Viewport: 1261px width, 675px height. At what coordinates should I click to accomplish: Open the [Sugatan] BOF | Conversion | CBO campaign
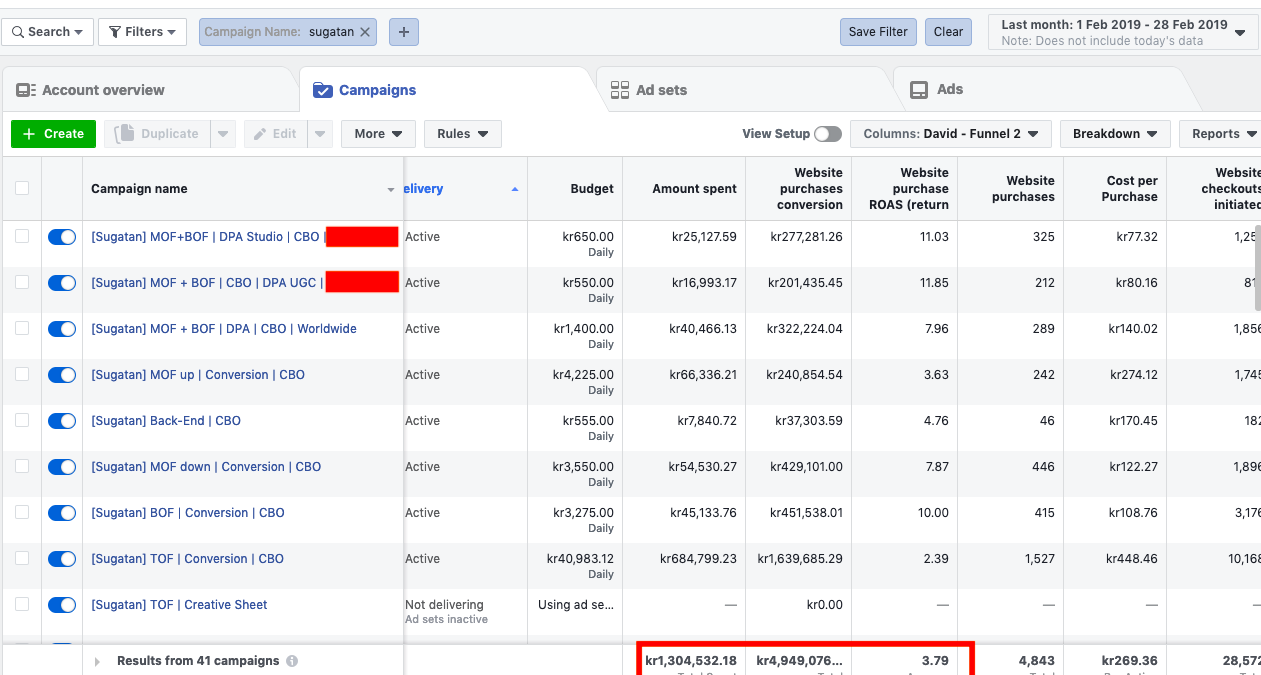187,512
